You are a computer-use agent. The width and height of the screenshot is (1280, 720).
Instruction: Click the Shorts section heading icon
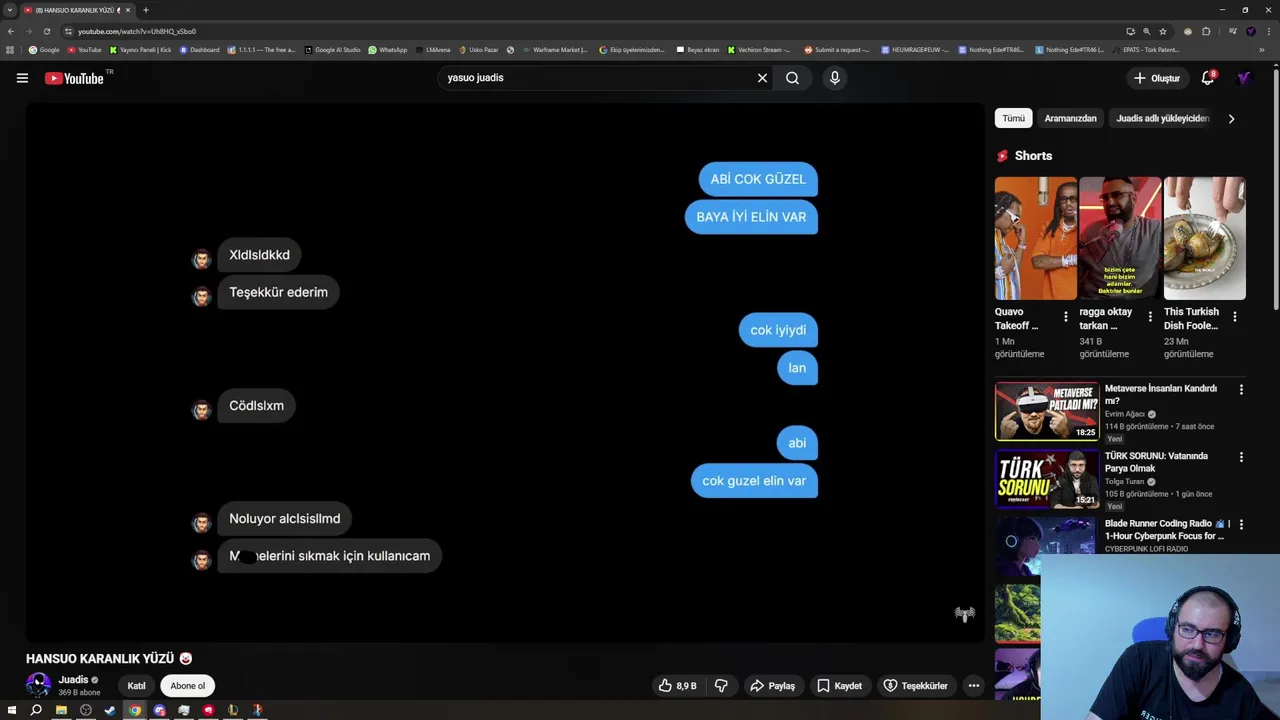click(1002, 156)
